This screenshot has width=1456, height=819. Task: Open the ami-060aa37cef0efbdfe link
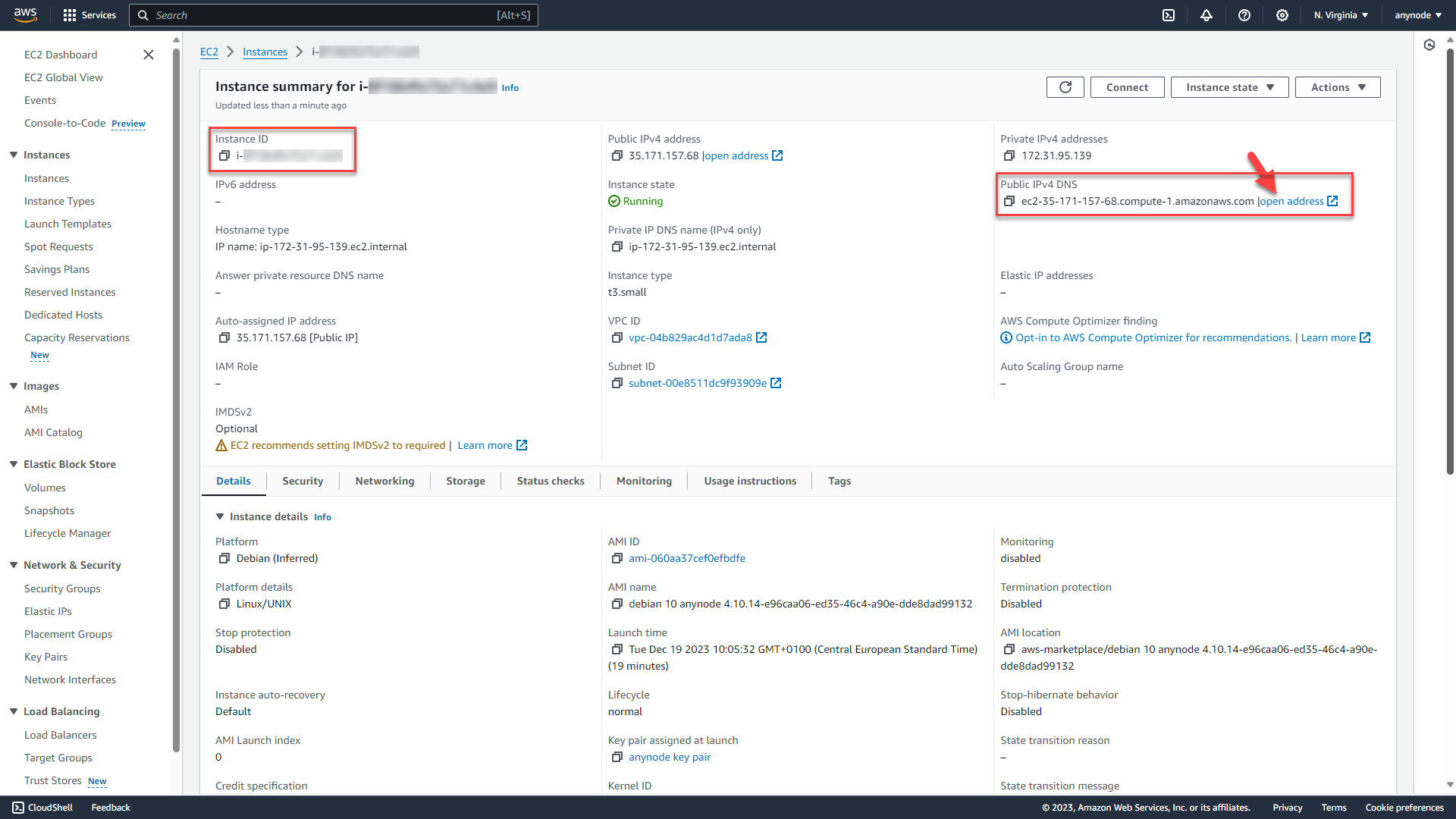click(x=686, y=558)
